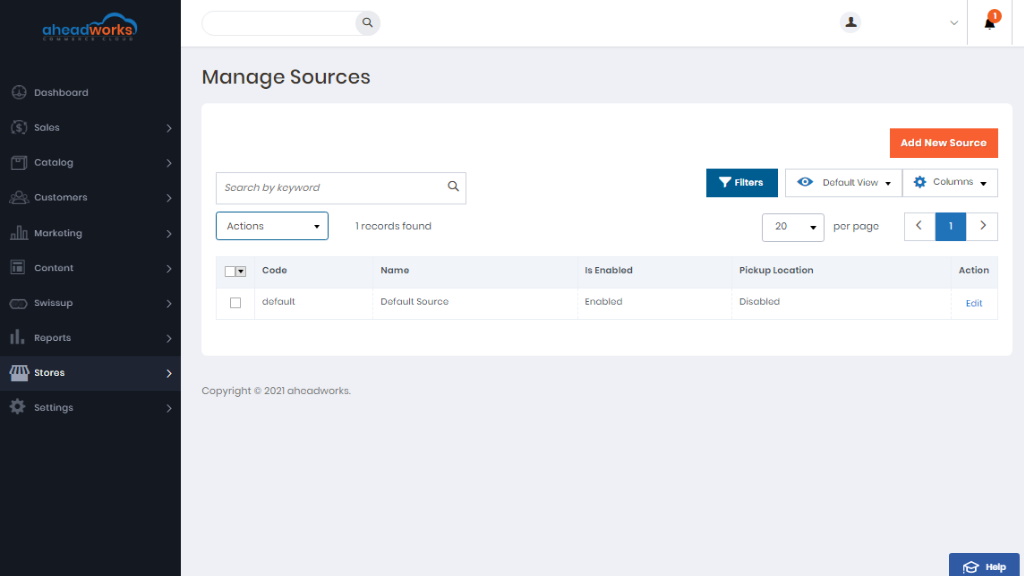Click the Filters button
Image resolution: width=1024 pixels, height=576 pixels.
click(x=742, y=182)
